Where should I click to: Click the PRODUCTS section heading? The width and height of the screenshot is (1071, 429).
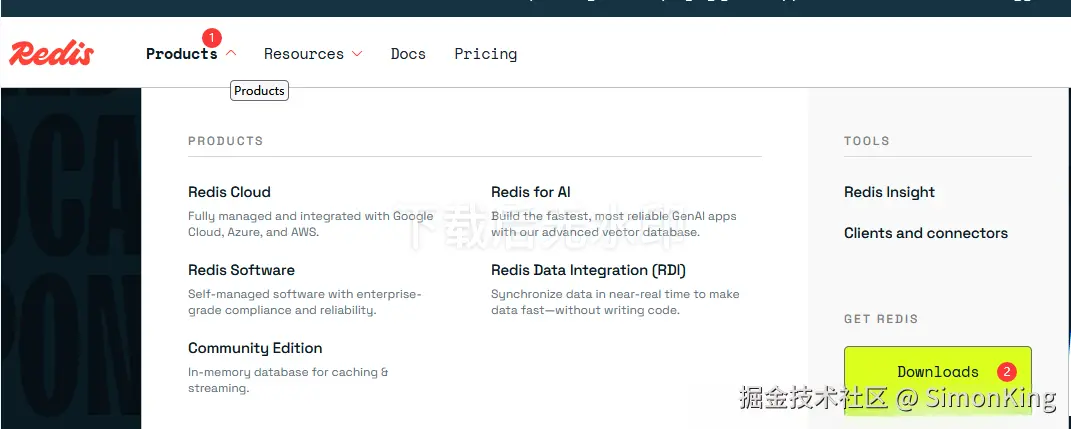click(x=225, y=141)
